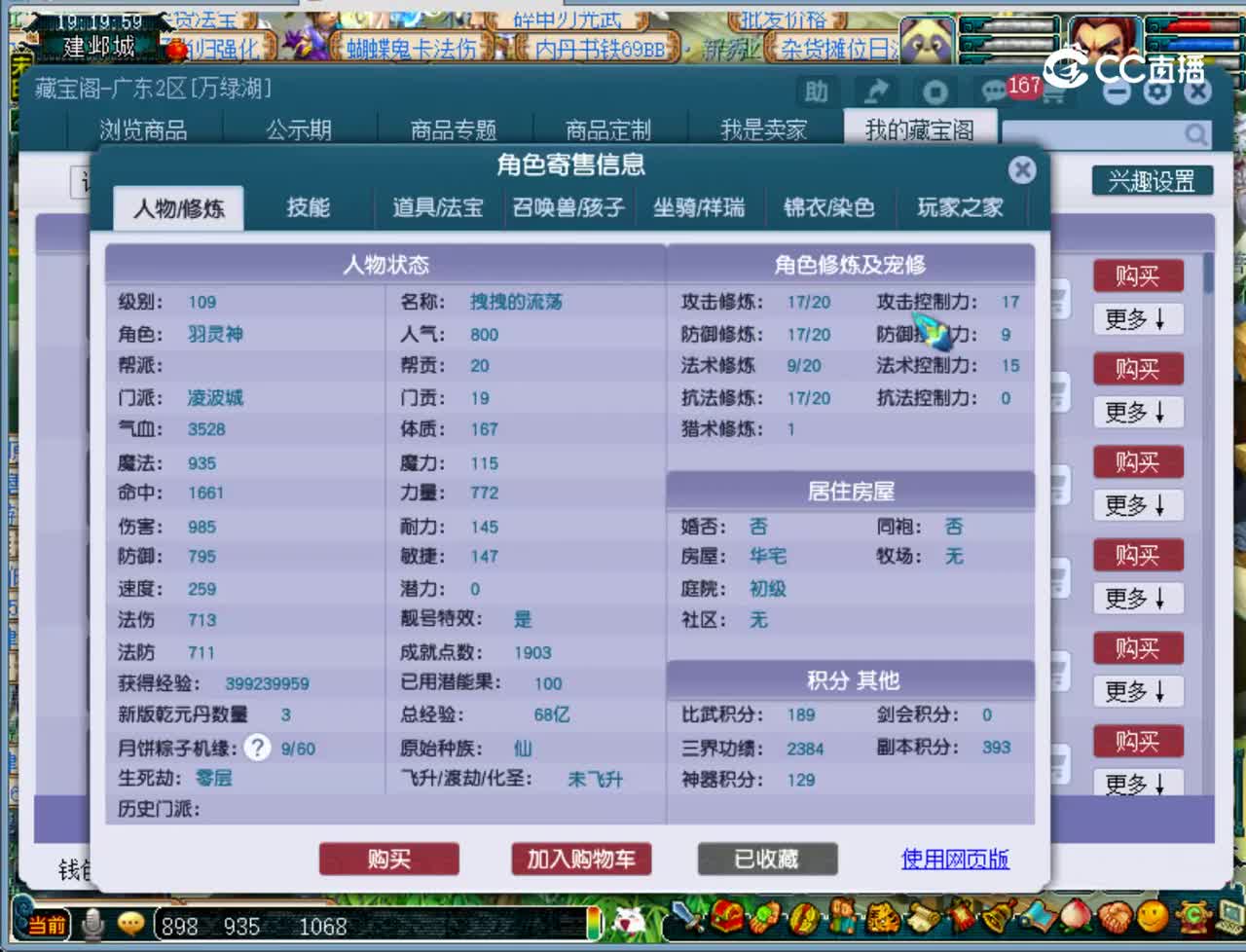Click the round red-gold shield icon
Image resolution: width=1246 pixels, height=952 pixels.
pyautogui.click(x=803, y=917)
